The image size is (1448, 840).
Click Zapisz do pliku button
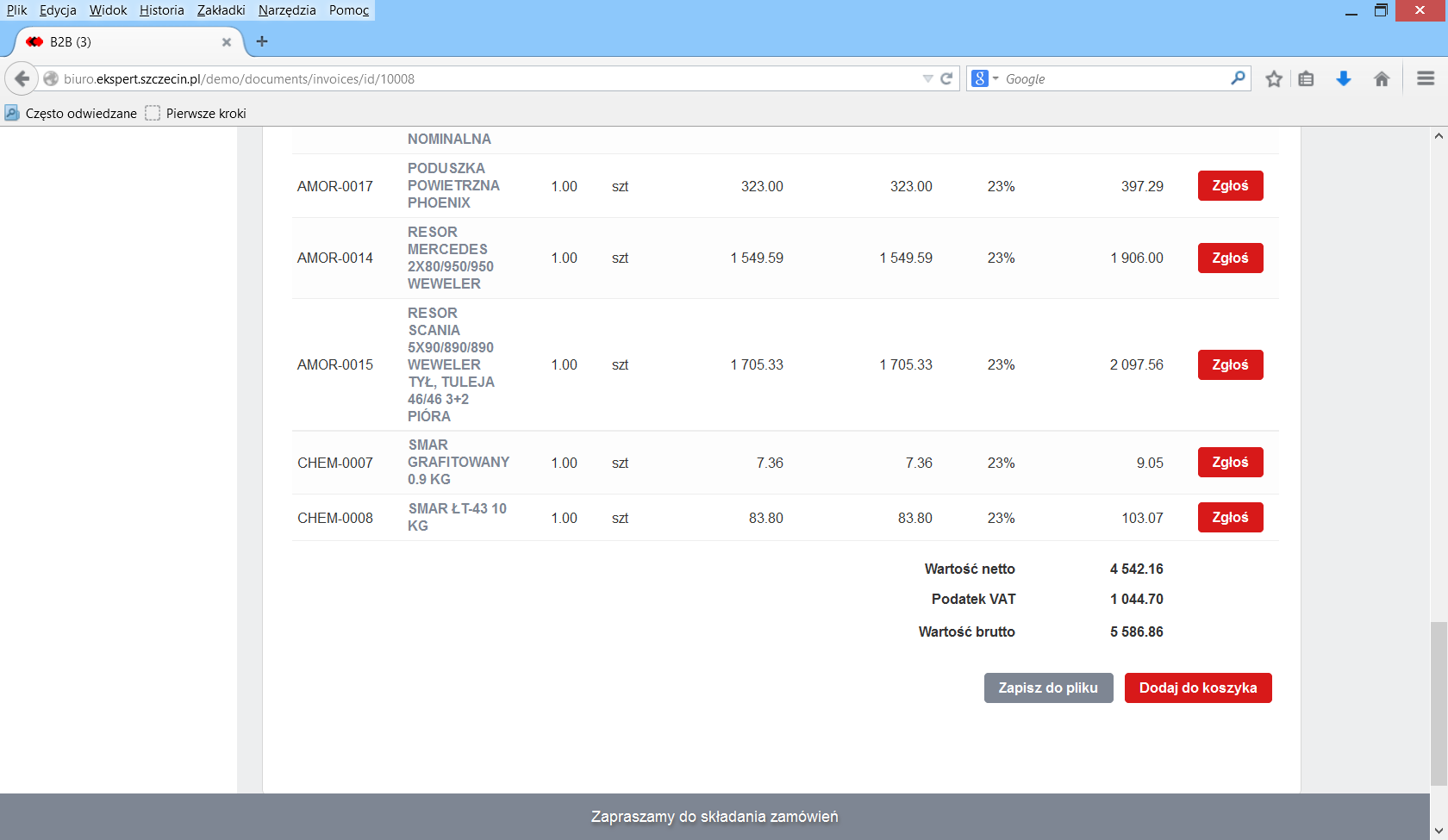tap(1048, 688)
